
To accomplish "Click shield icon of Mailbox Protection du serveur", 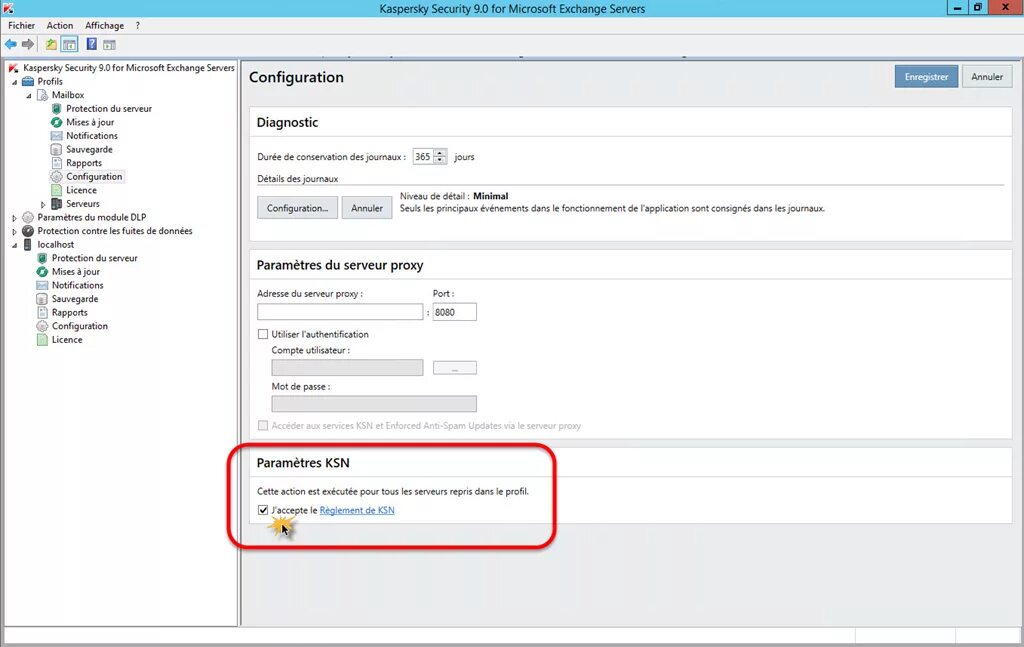I will tap(57, 109).
